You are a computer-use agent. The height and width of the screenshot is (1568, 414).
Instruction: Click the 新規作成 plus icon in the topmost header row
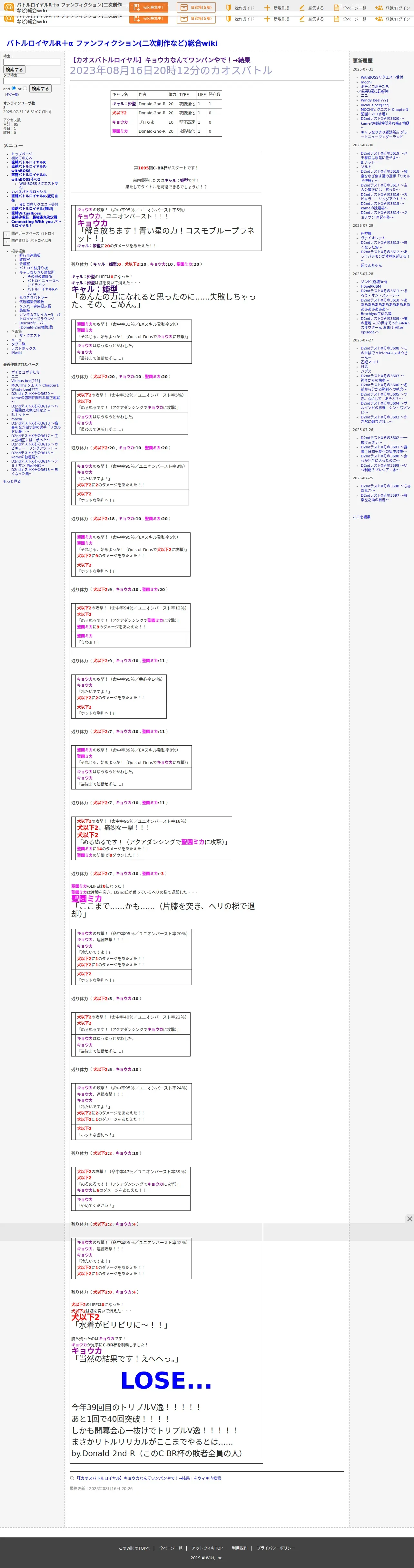[267, 8]
